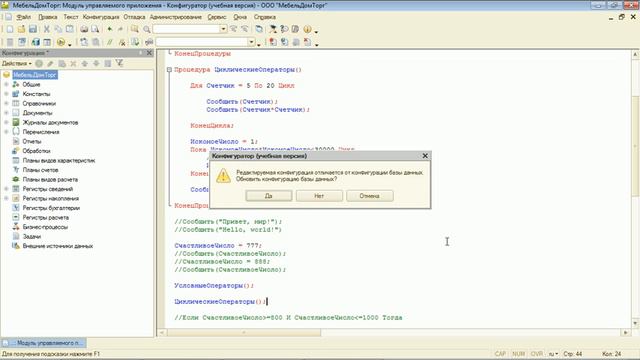Screen dimensions: 640x360
Task: Open the search text combo box dropdown arrow
Action: [x=223, y=29]
